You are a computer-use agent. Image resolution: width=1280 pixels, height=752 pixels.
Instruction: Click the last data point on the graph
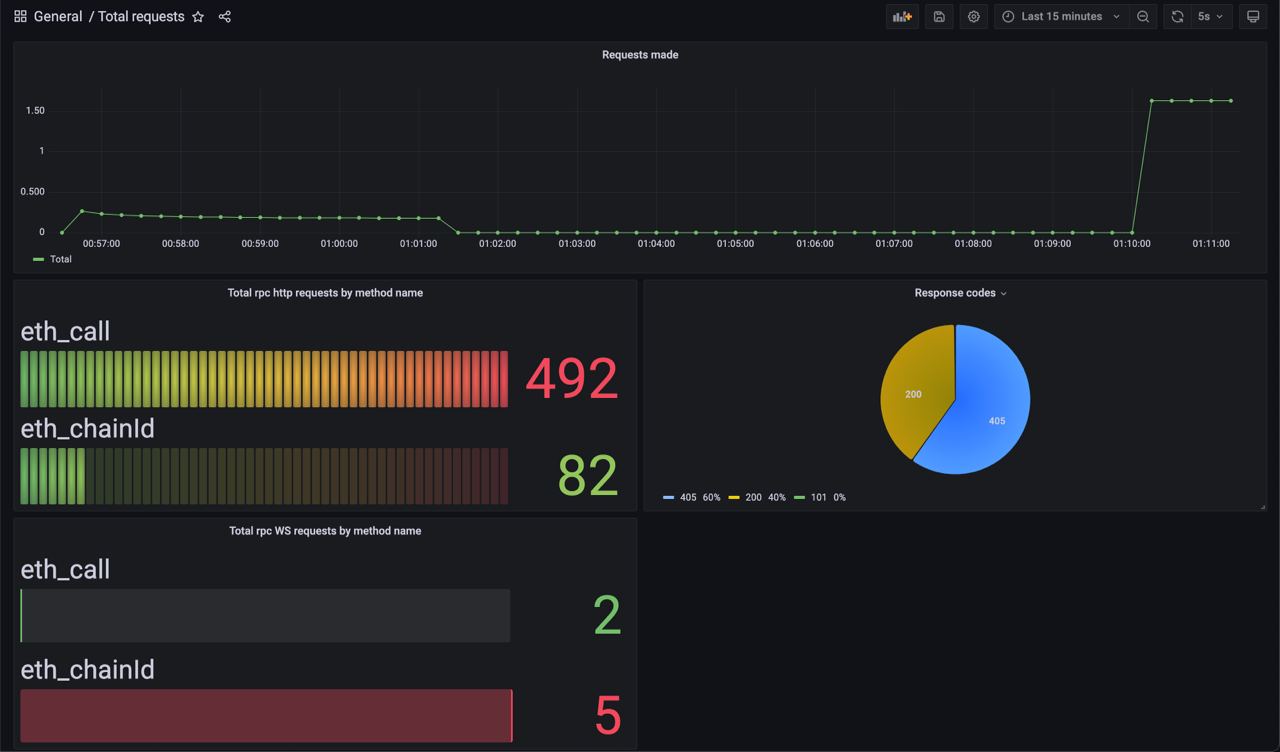tap(1231, 100)
